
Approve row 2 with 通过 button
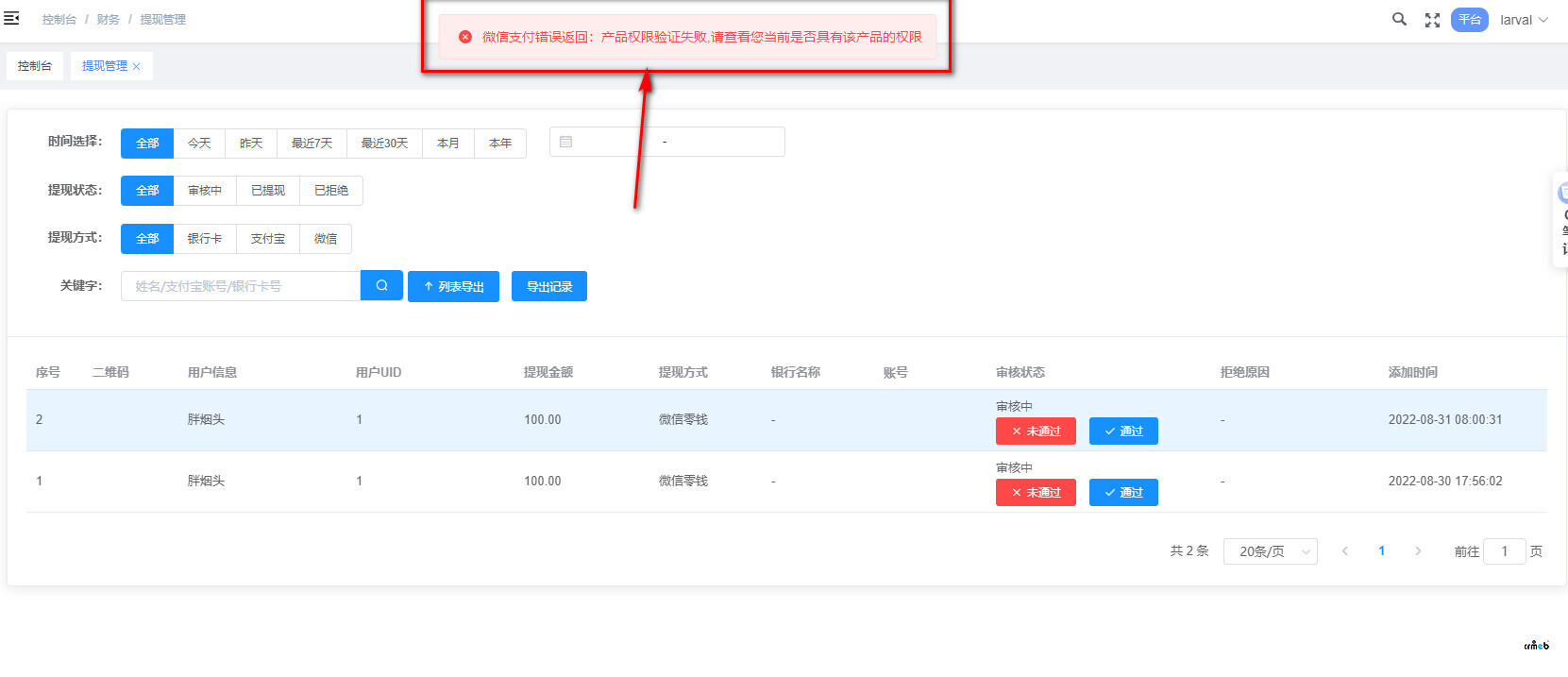[1123, 431]
